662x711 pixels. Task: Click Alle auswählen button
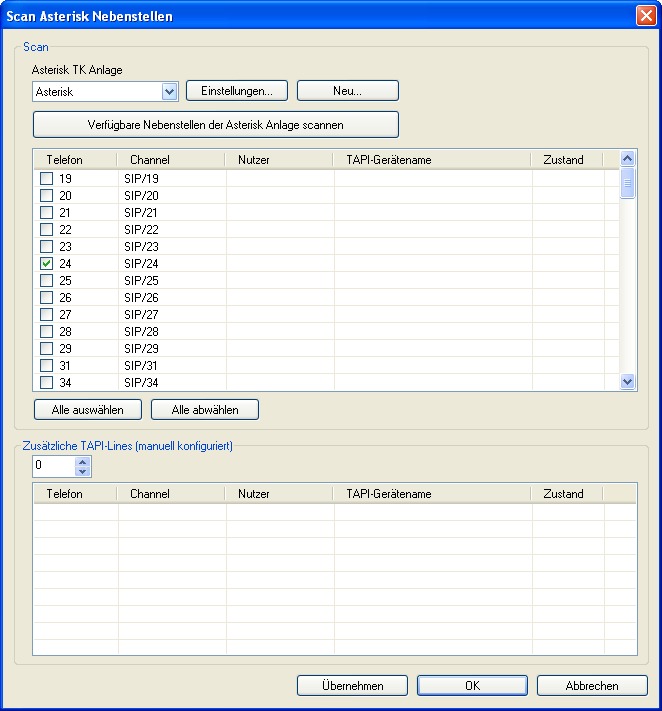pos(87,410)
